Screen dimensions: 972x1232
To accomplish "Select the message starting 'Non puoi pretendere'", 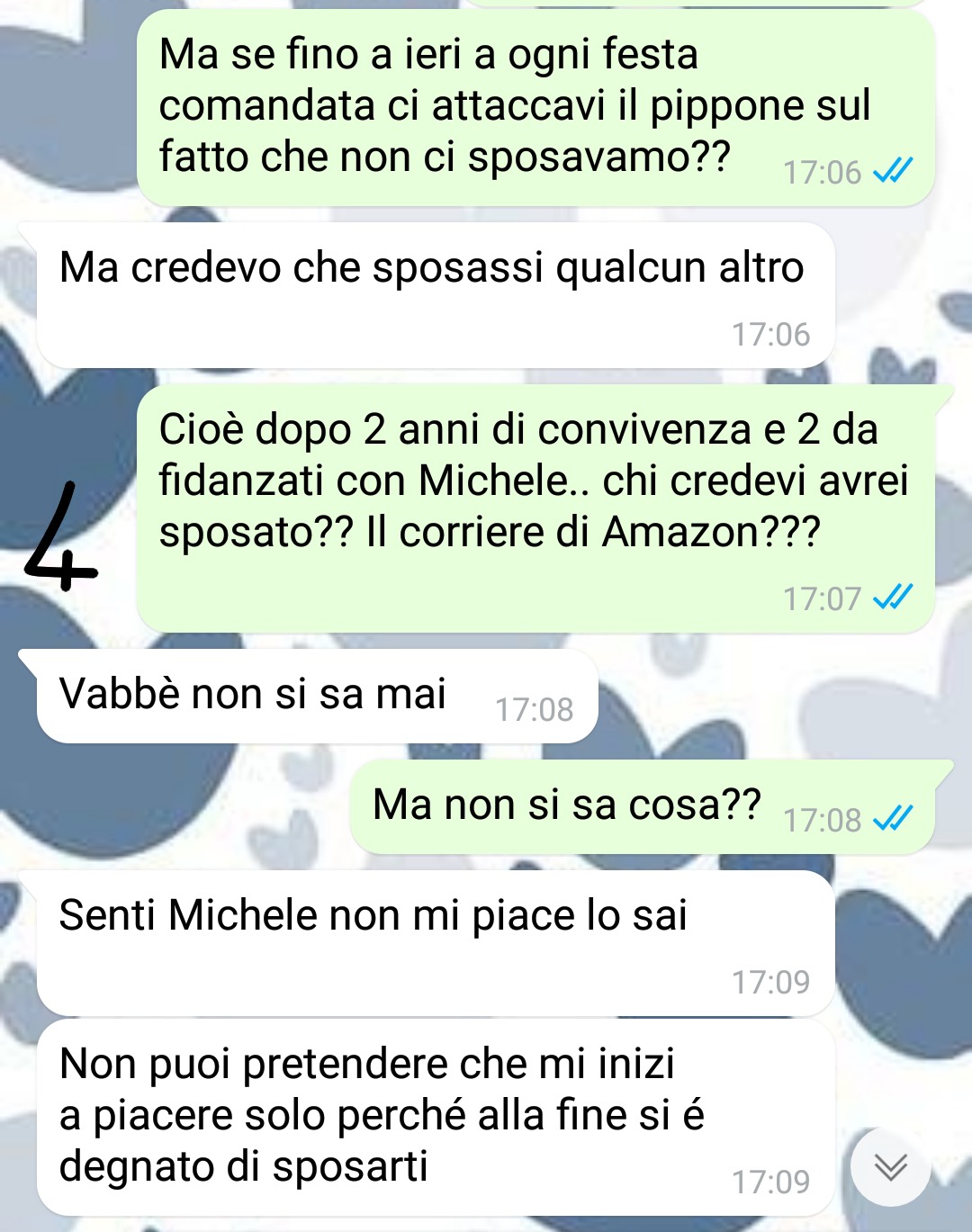I will 436,1117.
